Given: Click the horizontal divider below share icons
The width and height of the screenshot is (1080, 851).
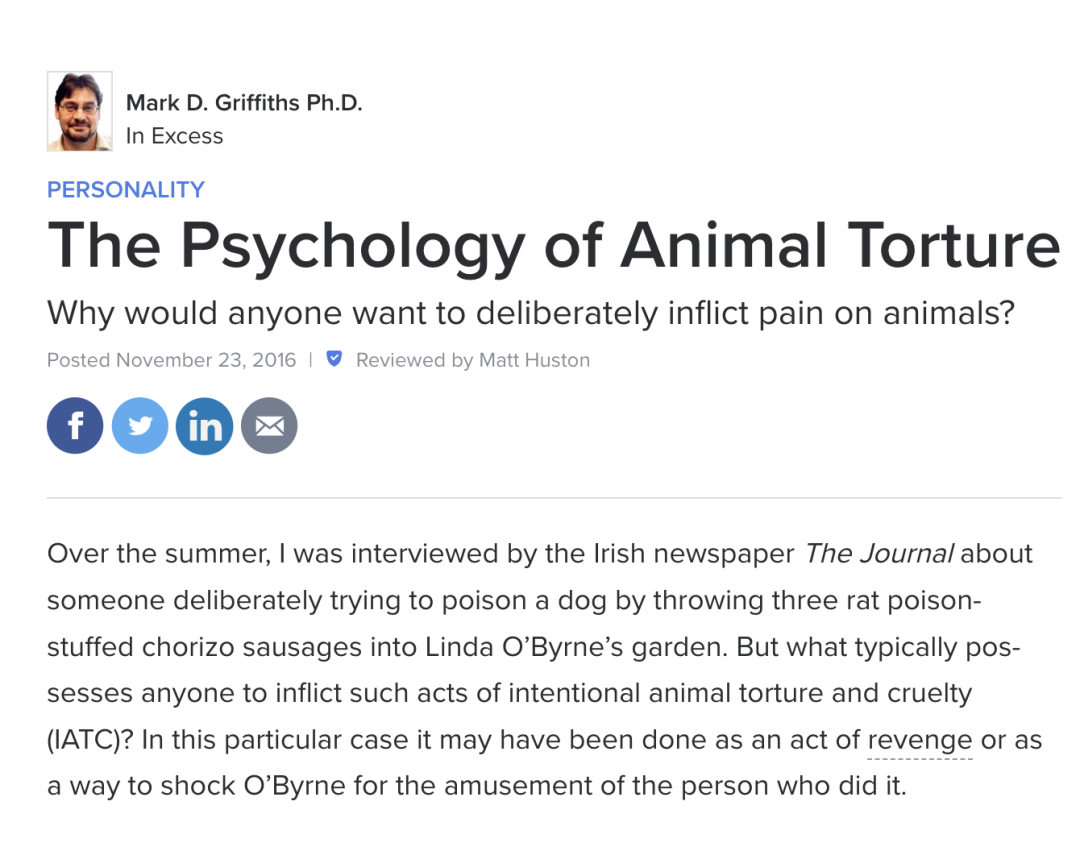Looking at the screenshot, I should (553, 497).
